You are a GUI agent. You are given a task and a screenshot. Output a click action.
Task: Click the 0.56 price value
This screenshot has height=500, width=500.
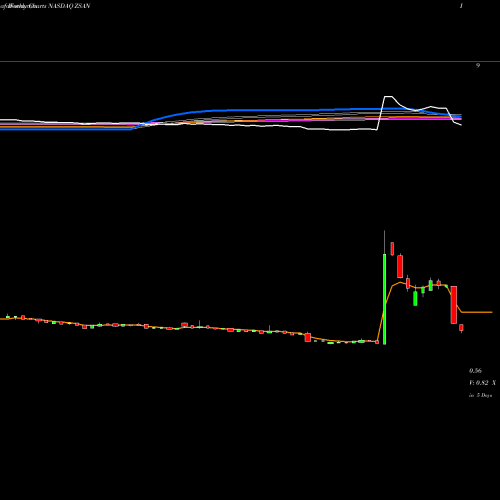point(475,371)
